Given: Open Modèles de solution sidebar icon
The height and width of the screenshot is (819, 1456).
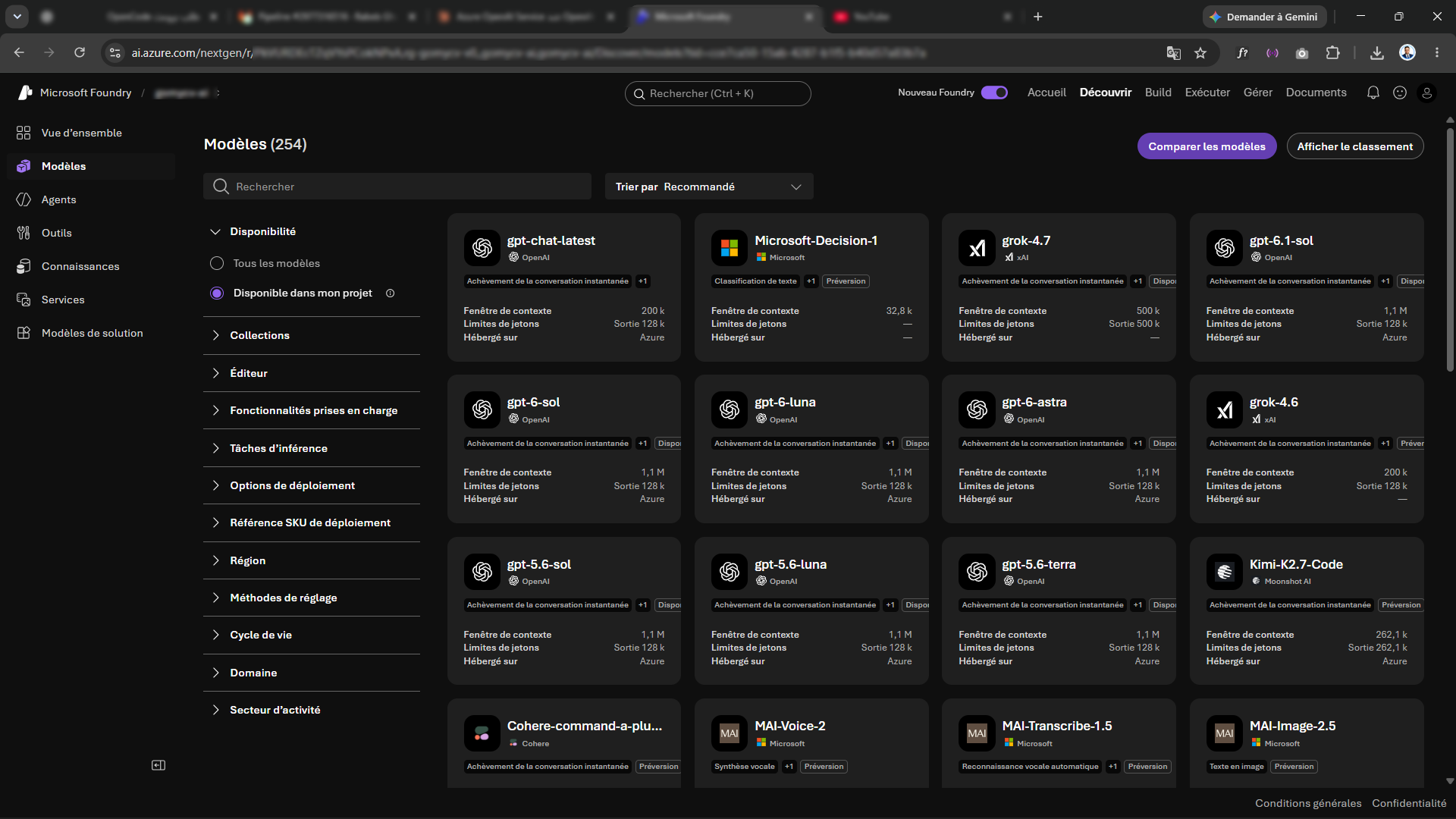Looking at the screenshot, I should [24, 333].
